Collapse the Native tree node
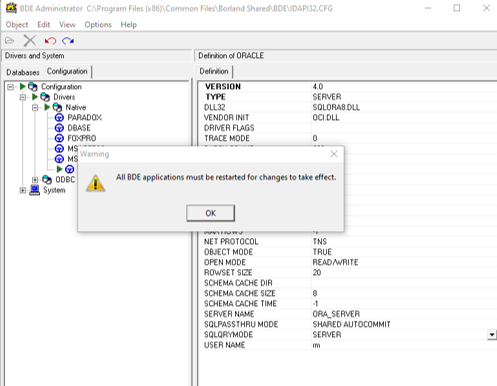Viewport: 497px width, 386px height. (x=35, y=108)
